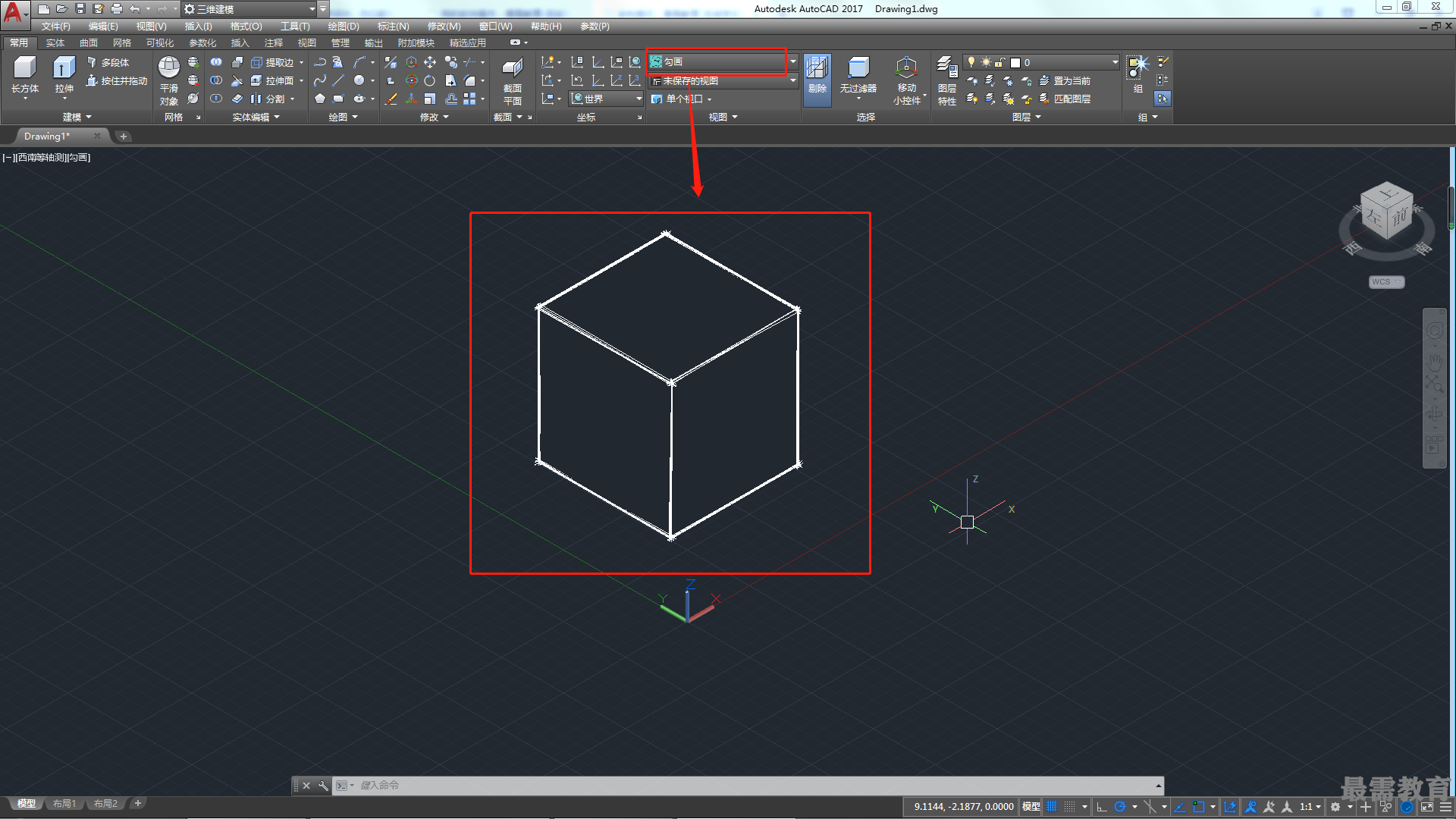Toggle group selection on/off icon in the 组 panel
The image size is (1456, 819).
(x=1162, y=99)
